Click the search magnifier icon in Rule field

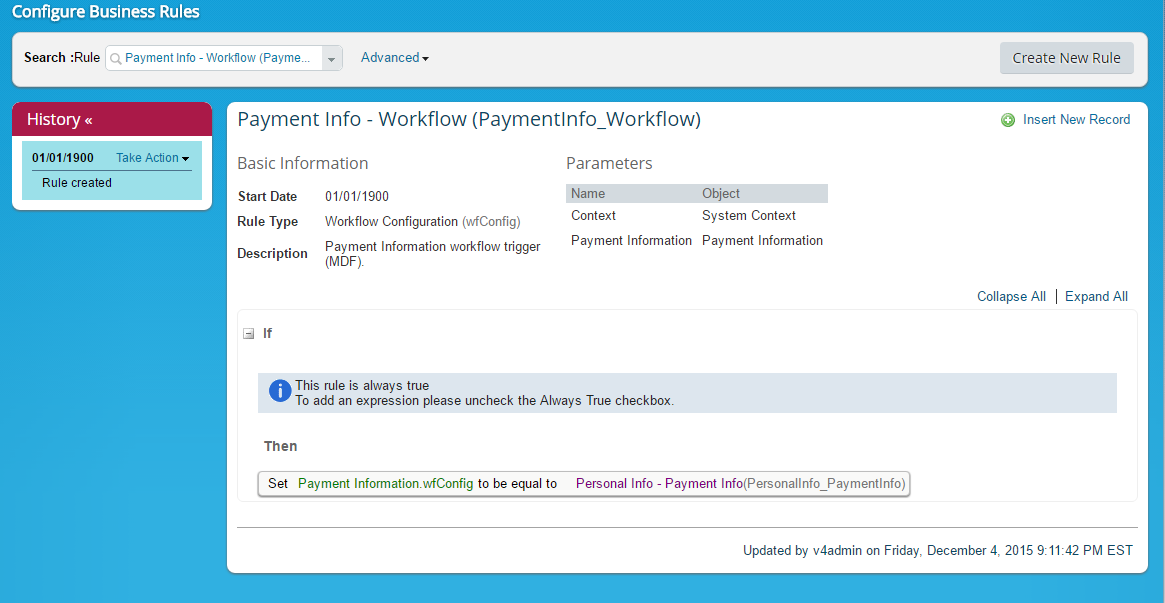116,58
